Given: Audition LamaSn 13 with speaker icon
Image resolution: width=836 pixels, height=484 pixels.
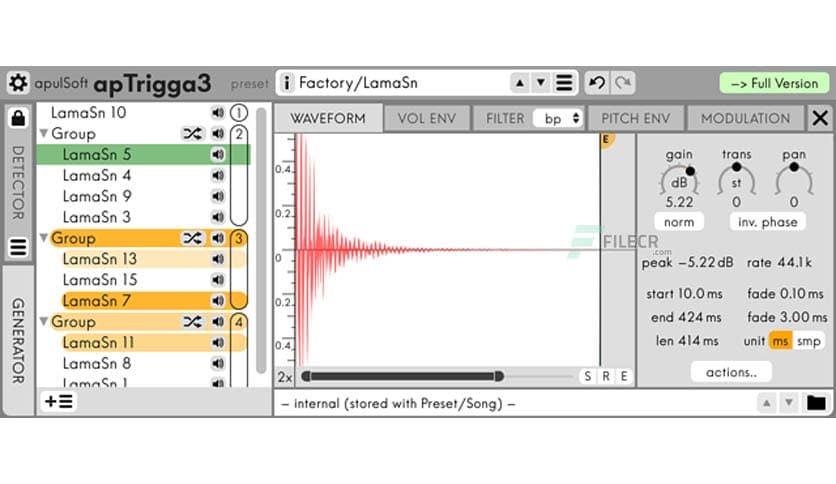Looking at the screenshot, I should coord(218,259).
